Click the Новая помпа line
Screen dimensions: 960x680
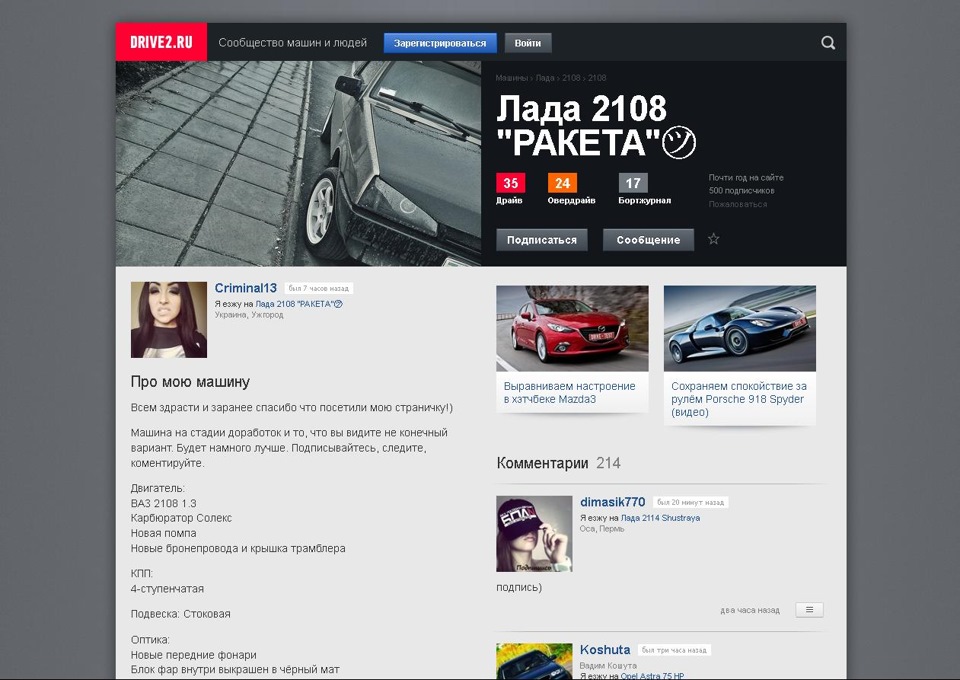(163, 533)
